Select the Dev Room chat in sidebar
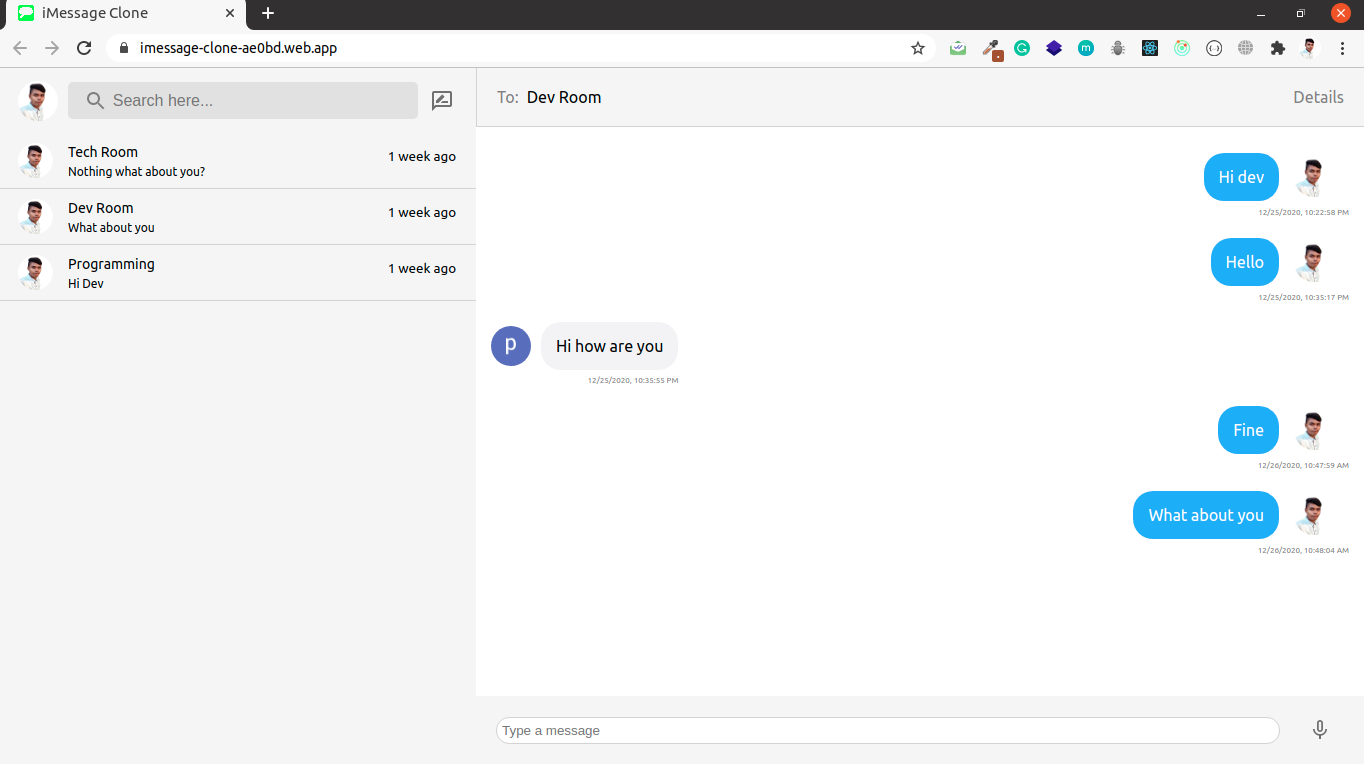 click(x=237, y=217)
